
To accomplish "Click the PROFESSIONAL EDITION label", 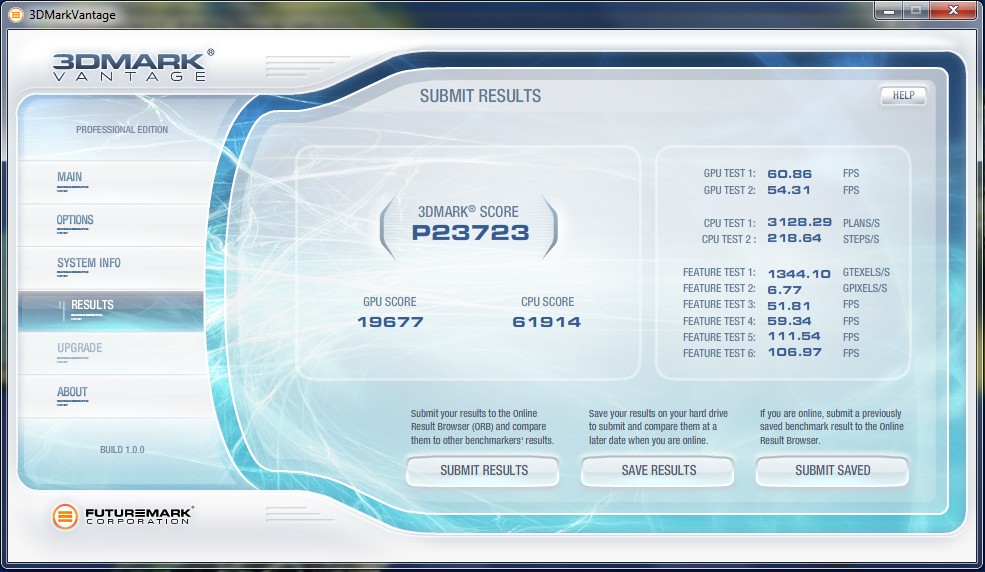I will coord(122,130).
